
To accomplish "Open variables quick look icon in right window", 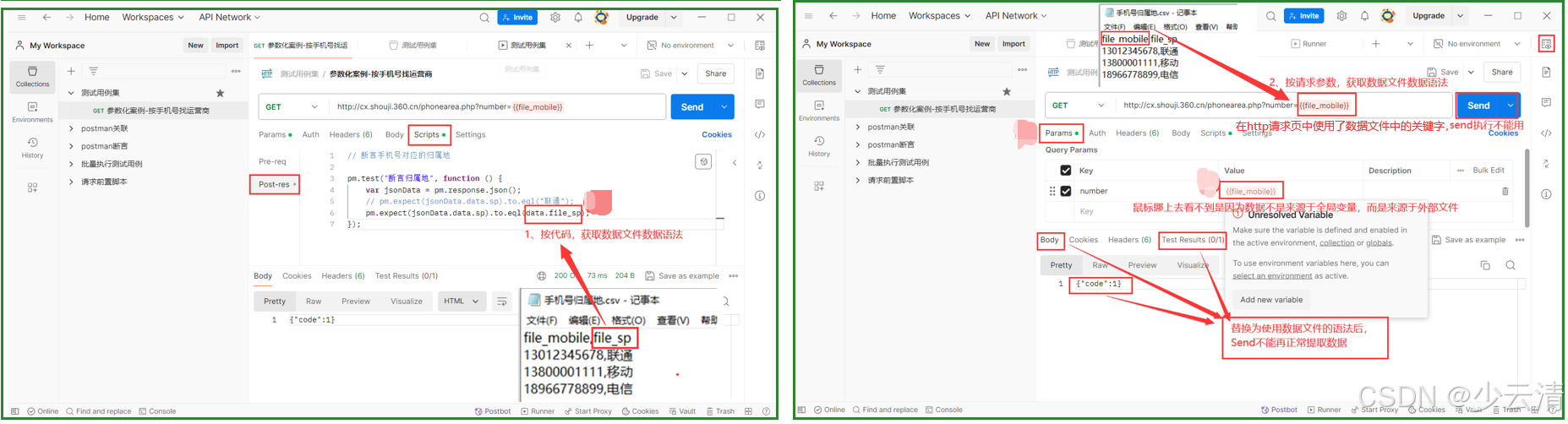I will point(1546,44).
